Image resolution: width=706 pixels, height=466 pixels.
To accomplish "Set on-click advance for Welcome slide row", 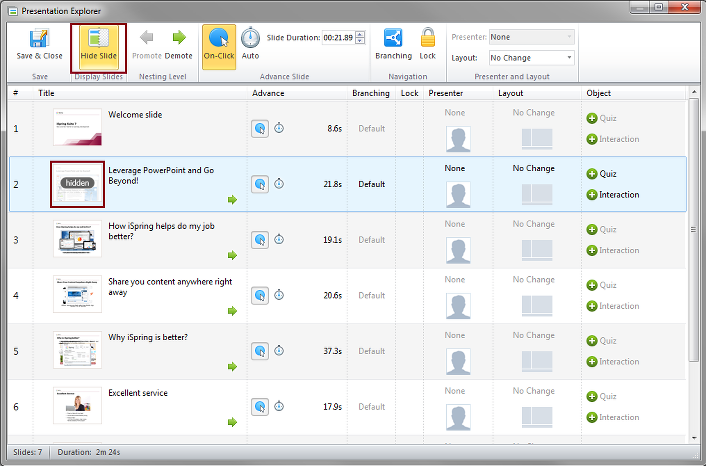I will pos(260,129).
